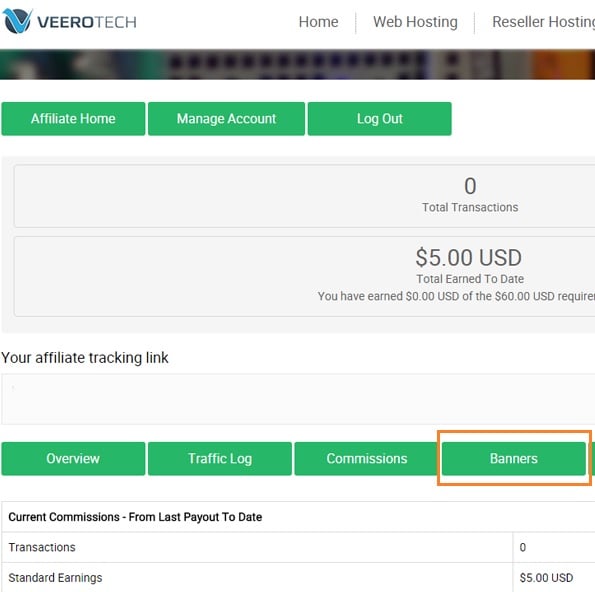Screen dimensions: 595x592
Task: Click 'Your affiliate tracking link' heading
Action: coord(85,357)
